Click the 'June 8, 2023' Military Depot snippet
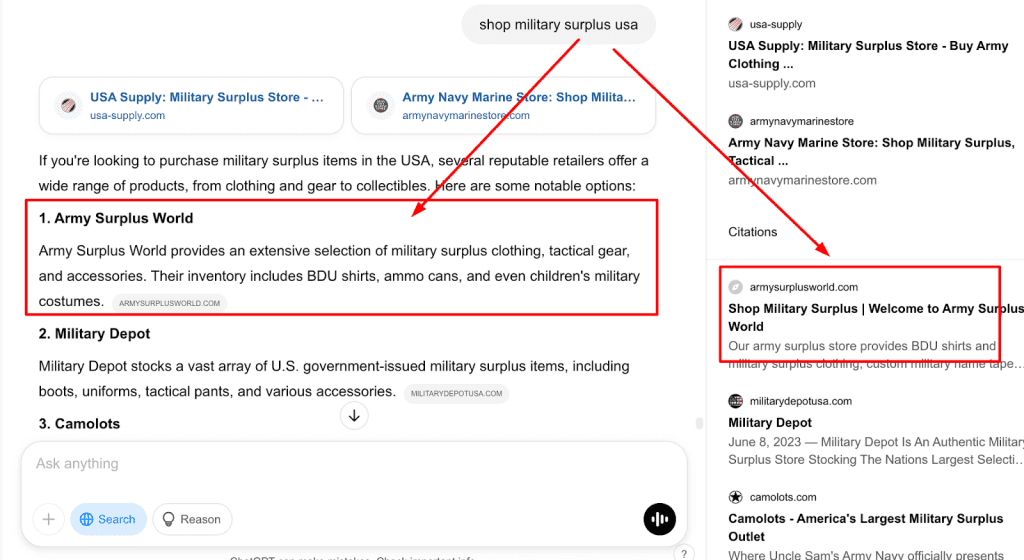 876,451
